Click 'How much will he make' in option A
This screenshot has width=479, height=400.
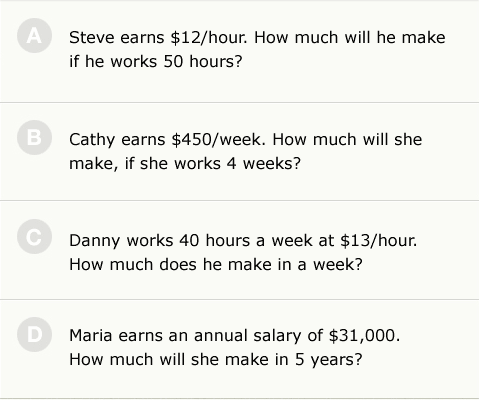click(350, 37)
